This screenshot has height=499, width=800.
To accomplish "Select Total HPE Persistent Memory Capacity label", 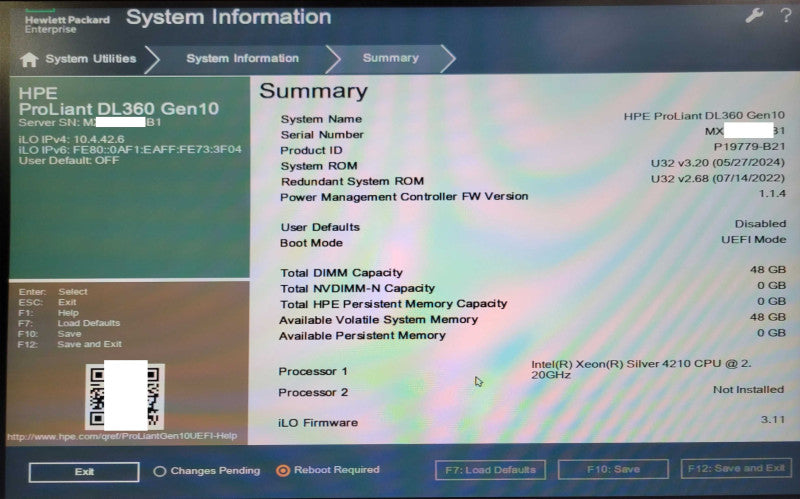I will (x=393, y=304).
